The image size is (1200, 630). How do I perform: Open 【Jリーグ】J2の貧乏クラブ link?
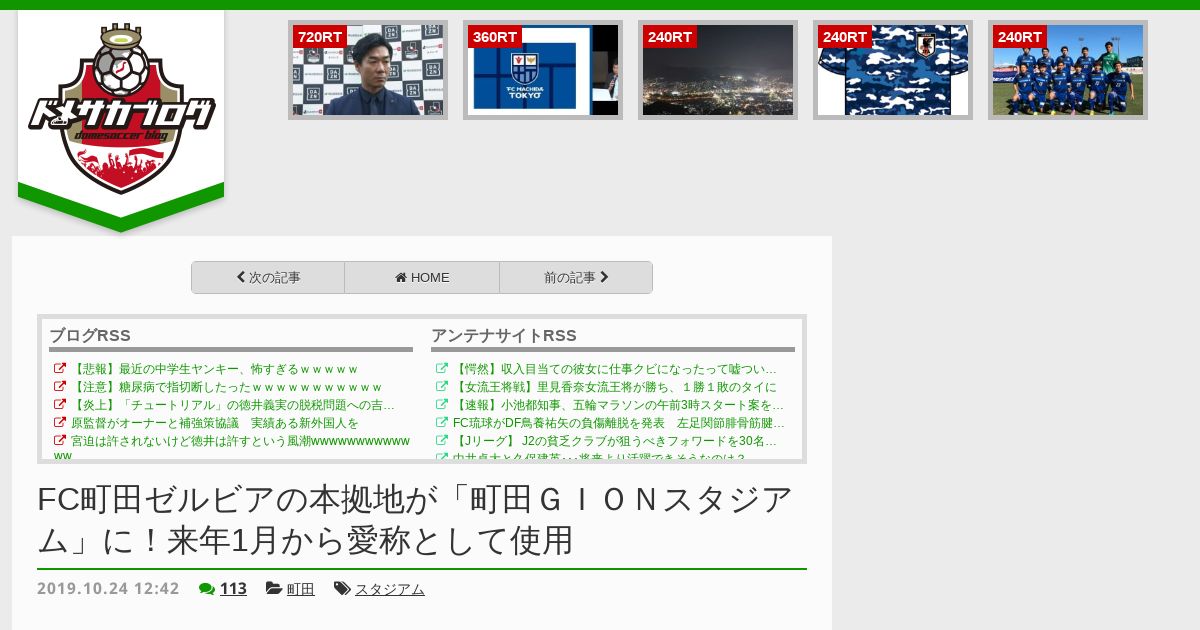(615, 441)
